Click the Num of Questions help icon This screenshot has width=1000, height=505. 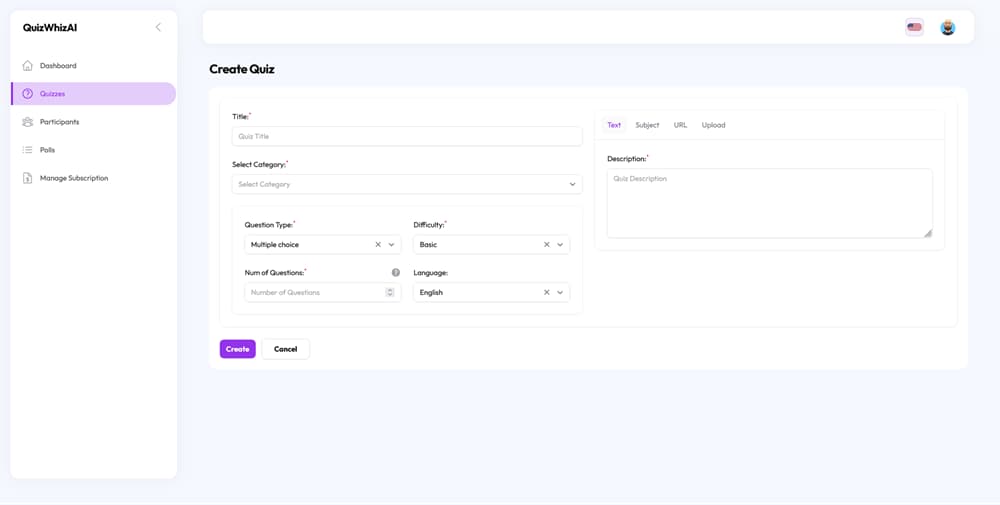point(395,272)
